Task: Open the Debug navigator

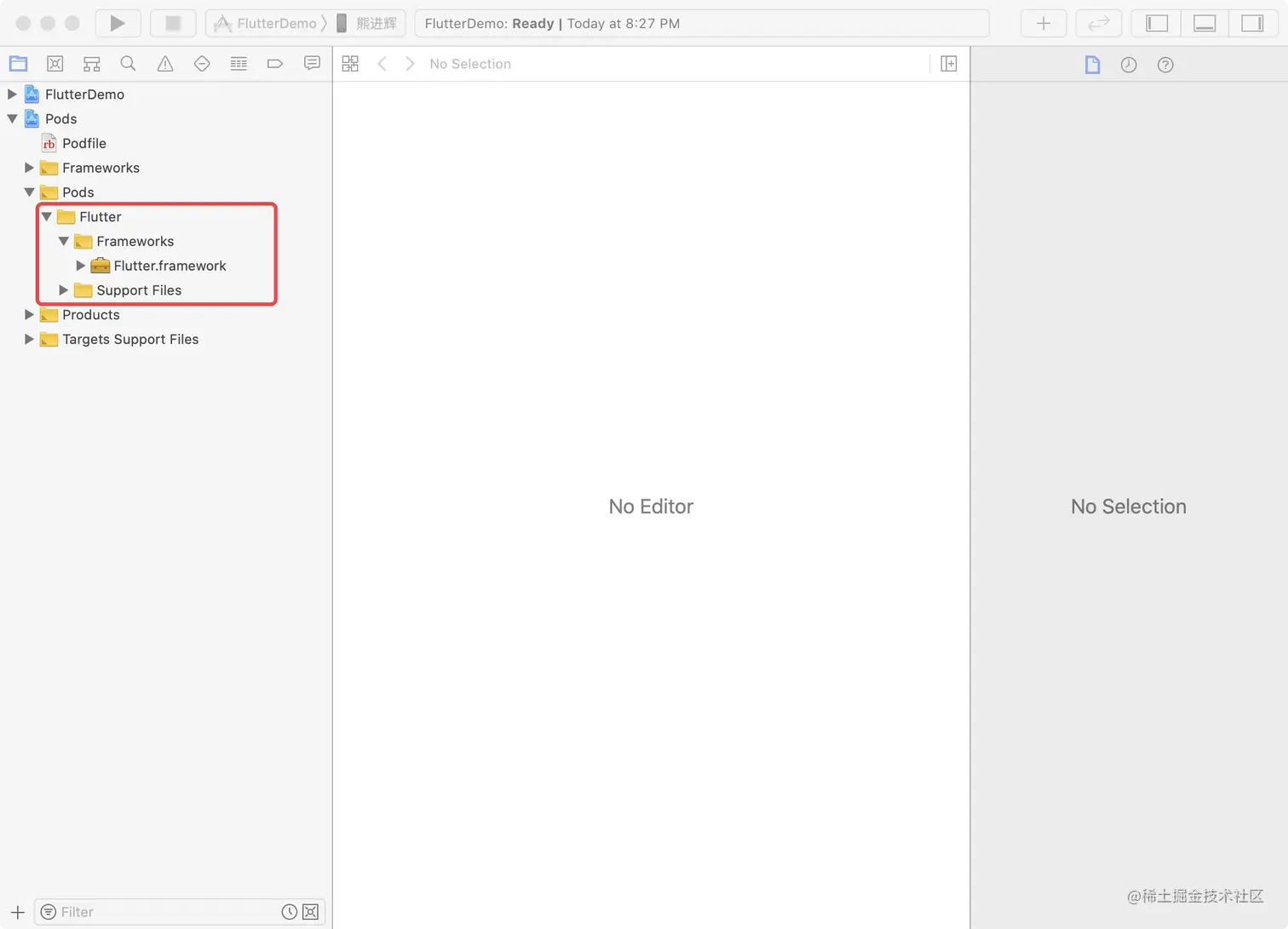Action: click(x=239, y=64)
